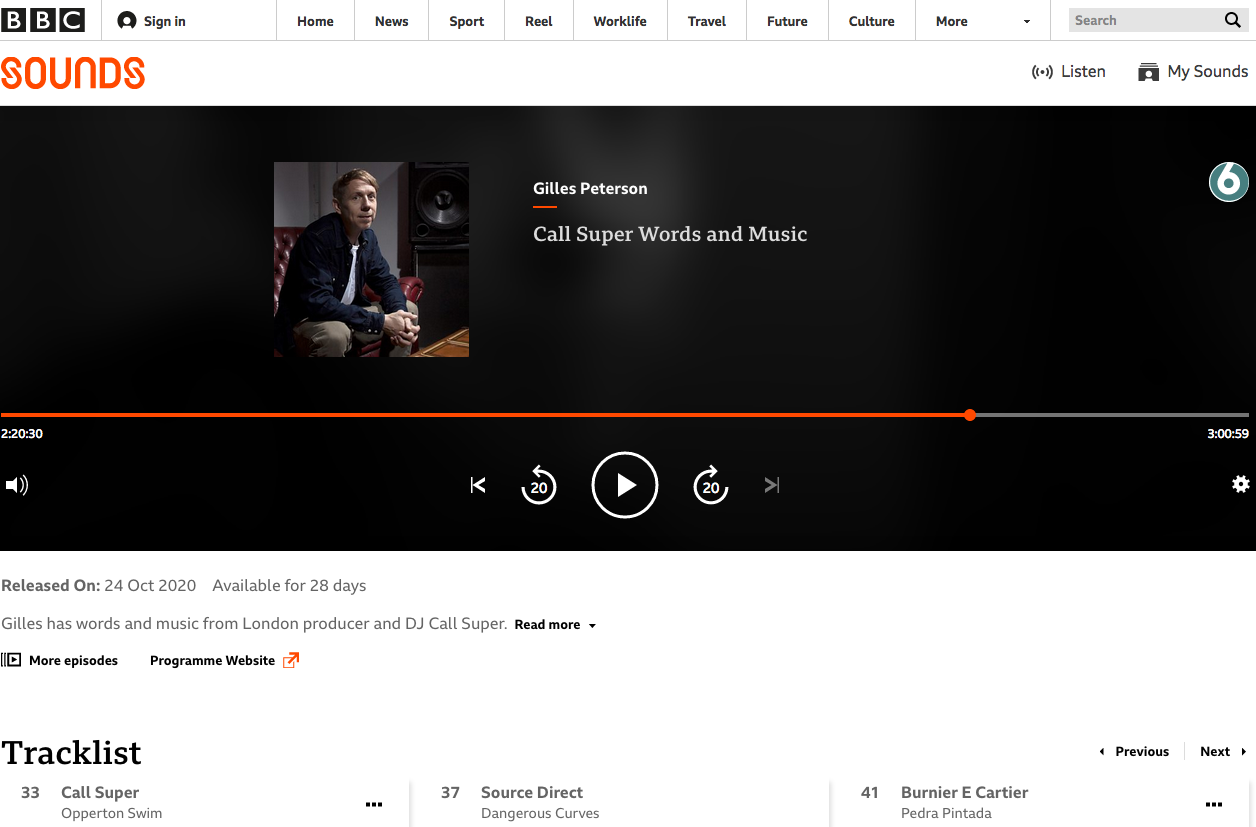
Task: Click the skip to end button
Action: click(x=772, y=485)
